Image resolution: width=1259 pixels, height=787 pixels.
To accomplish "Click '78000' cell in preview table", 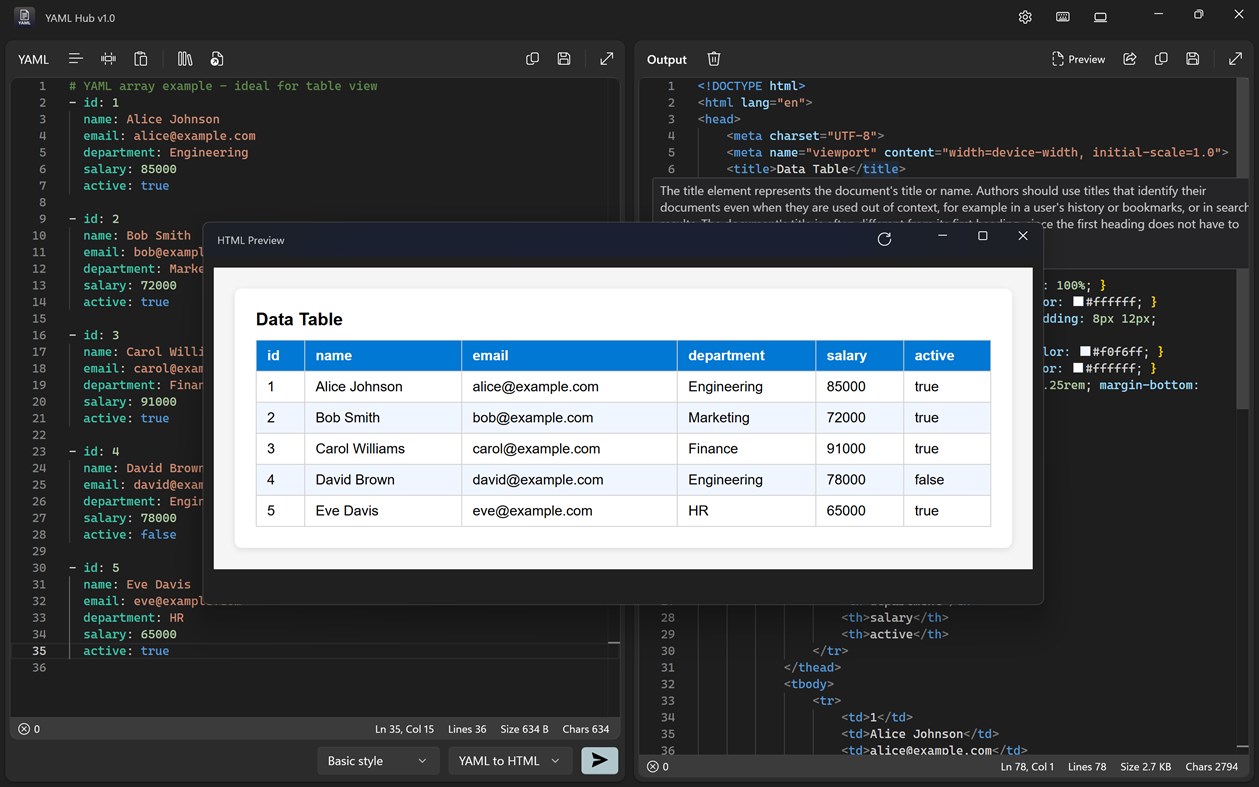I will coord(859,480).
